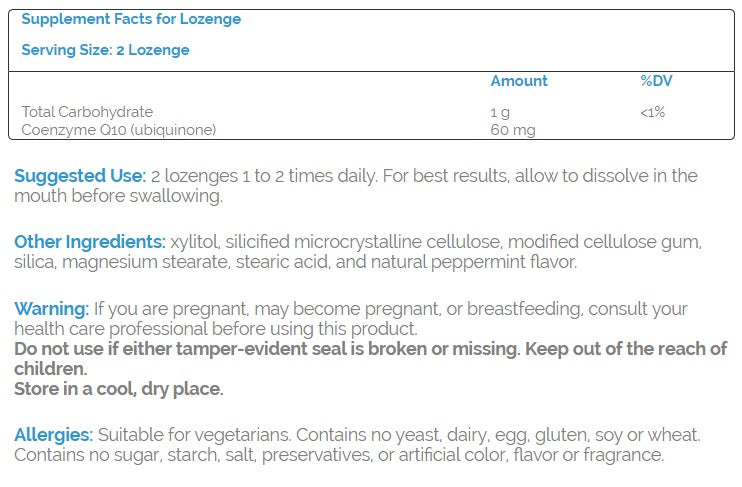This screenshot has height=487, width=742.
Task: Click the "Suggested Use:" label
Action: [x=80, y=176]
